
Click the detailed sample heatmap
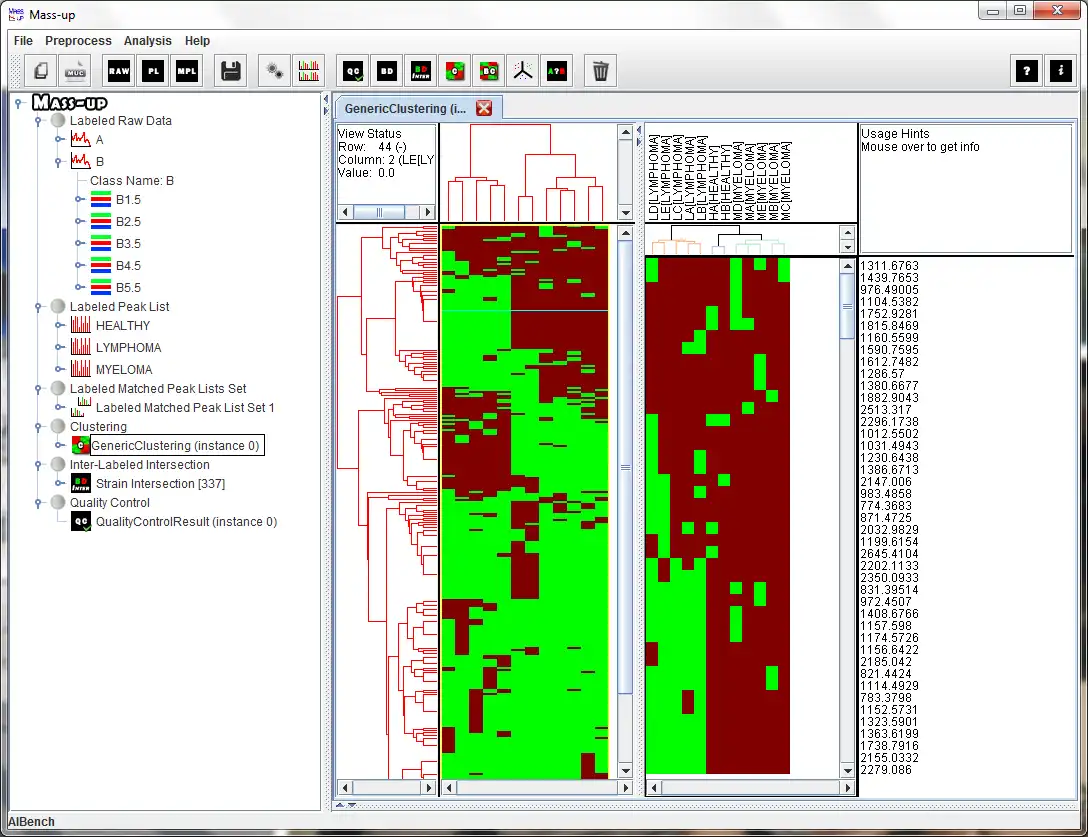point(717,516)
